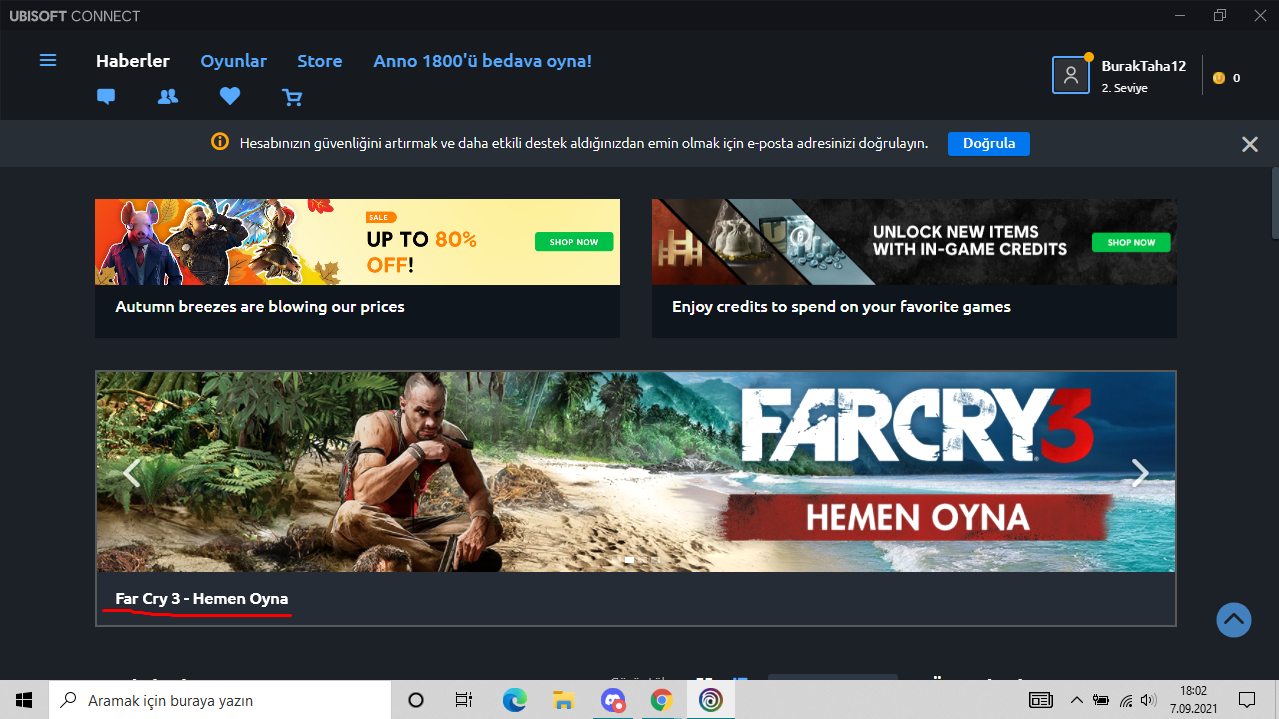This screenshot has height=719, width=1279.
Task: Click the scroll-to-top arrow button
Action: click(x=1234, y=620)
